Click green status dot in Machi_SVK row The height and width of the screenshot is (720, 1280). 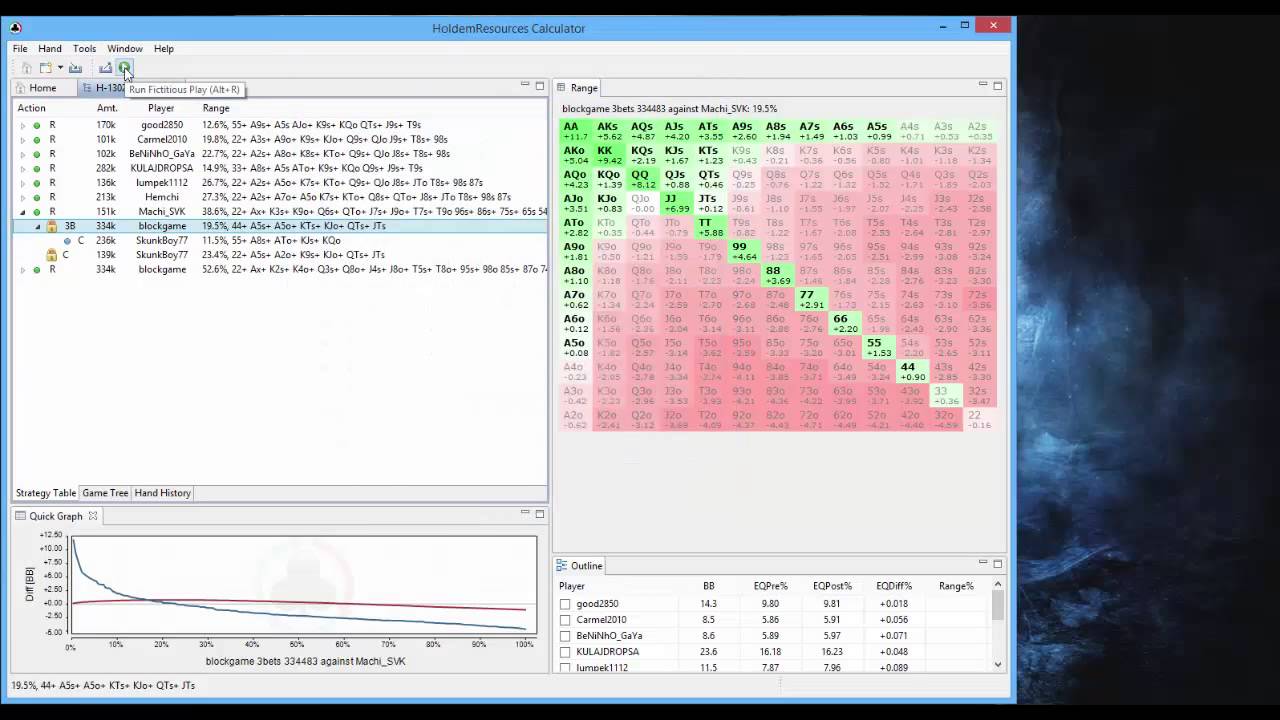click(x=37, y=212)
